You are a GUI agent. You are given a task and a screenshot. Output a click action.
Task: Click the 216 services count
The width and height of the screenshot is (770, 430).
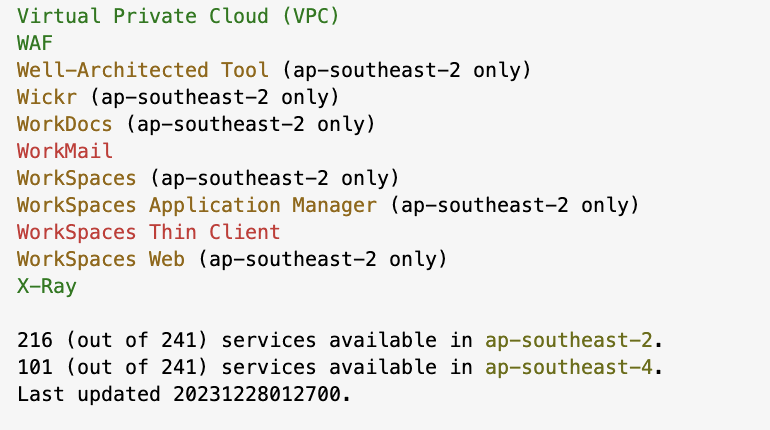[34, 340]
